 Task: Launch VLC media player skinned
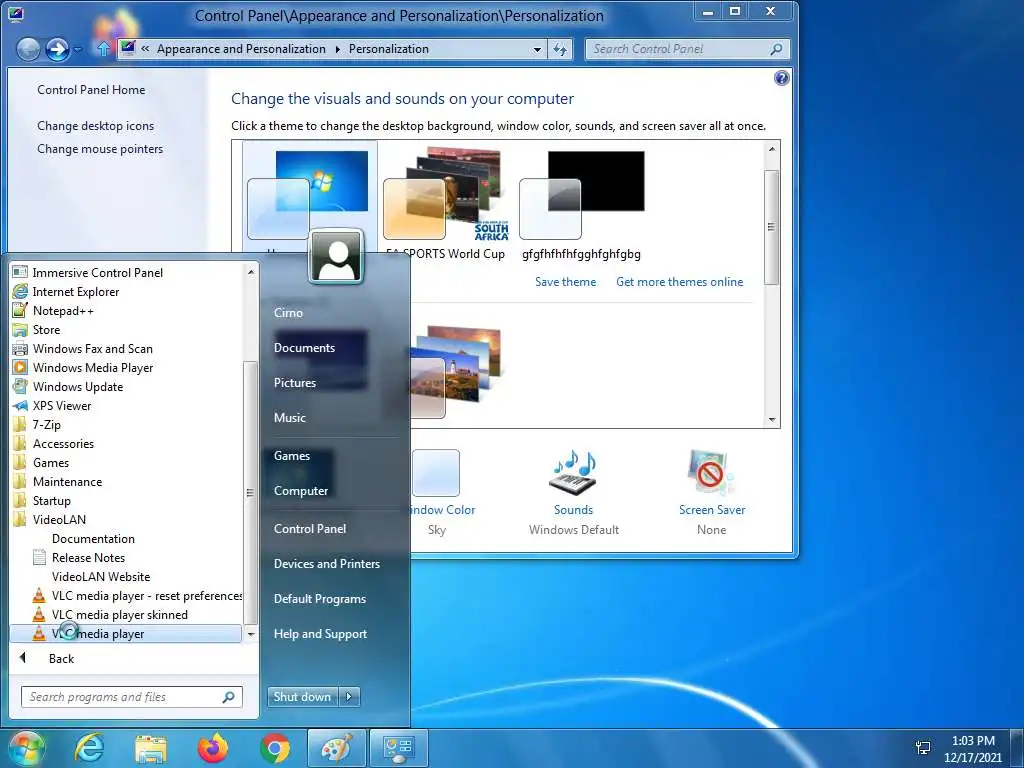click(x=125, y=614)
